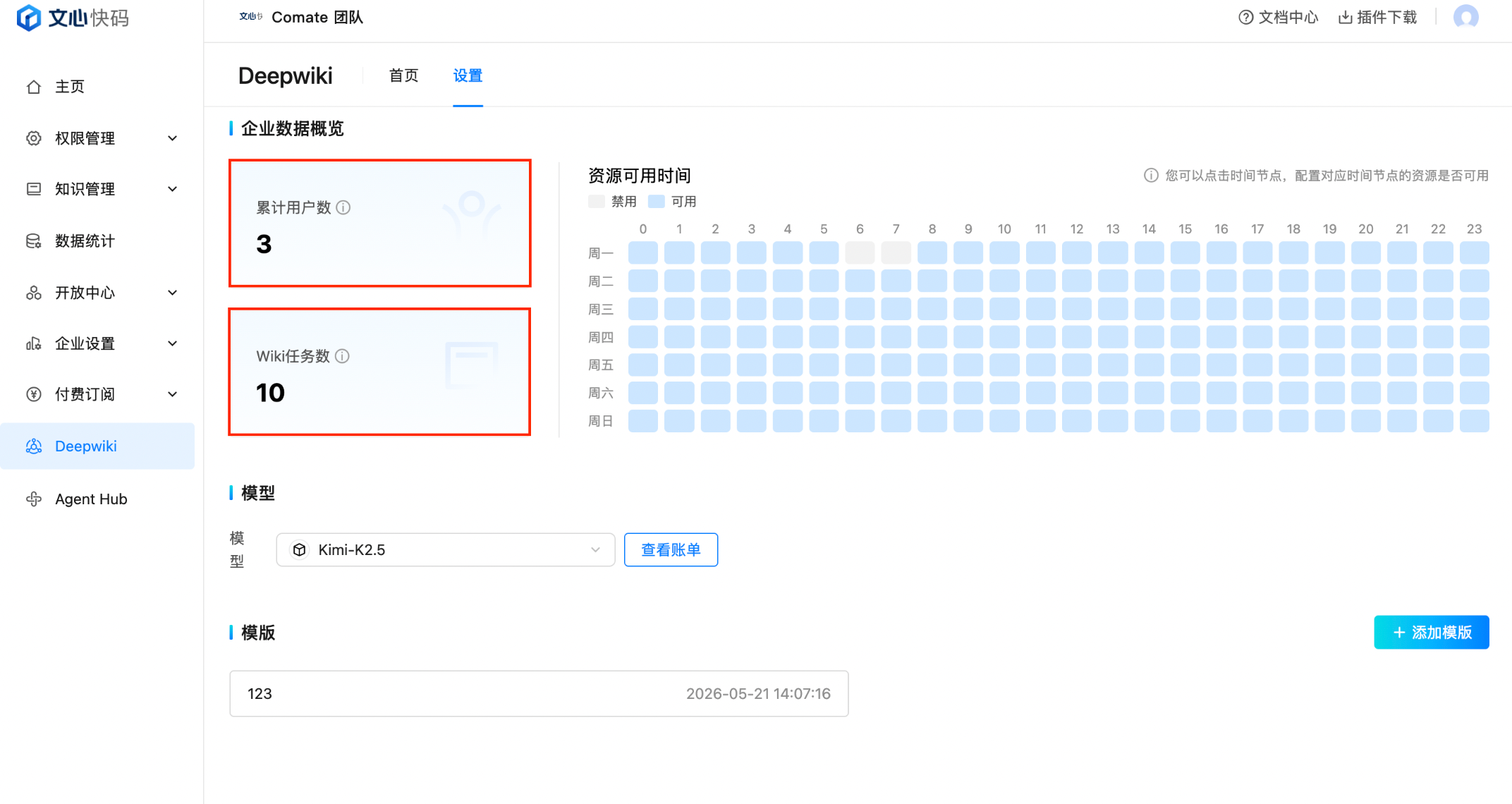The width and height of the screenshot is (1512, 804).
Task: Click info icon beside Wiki任务数
Action: coord(342,356)
